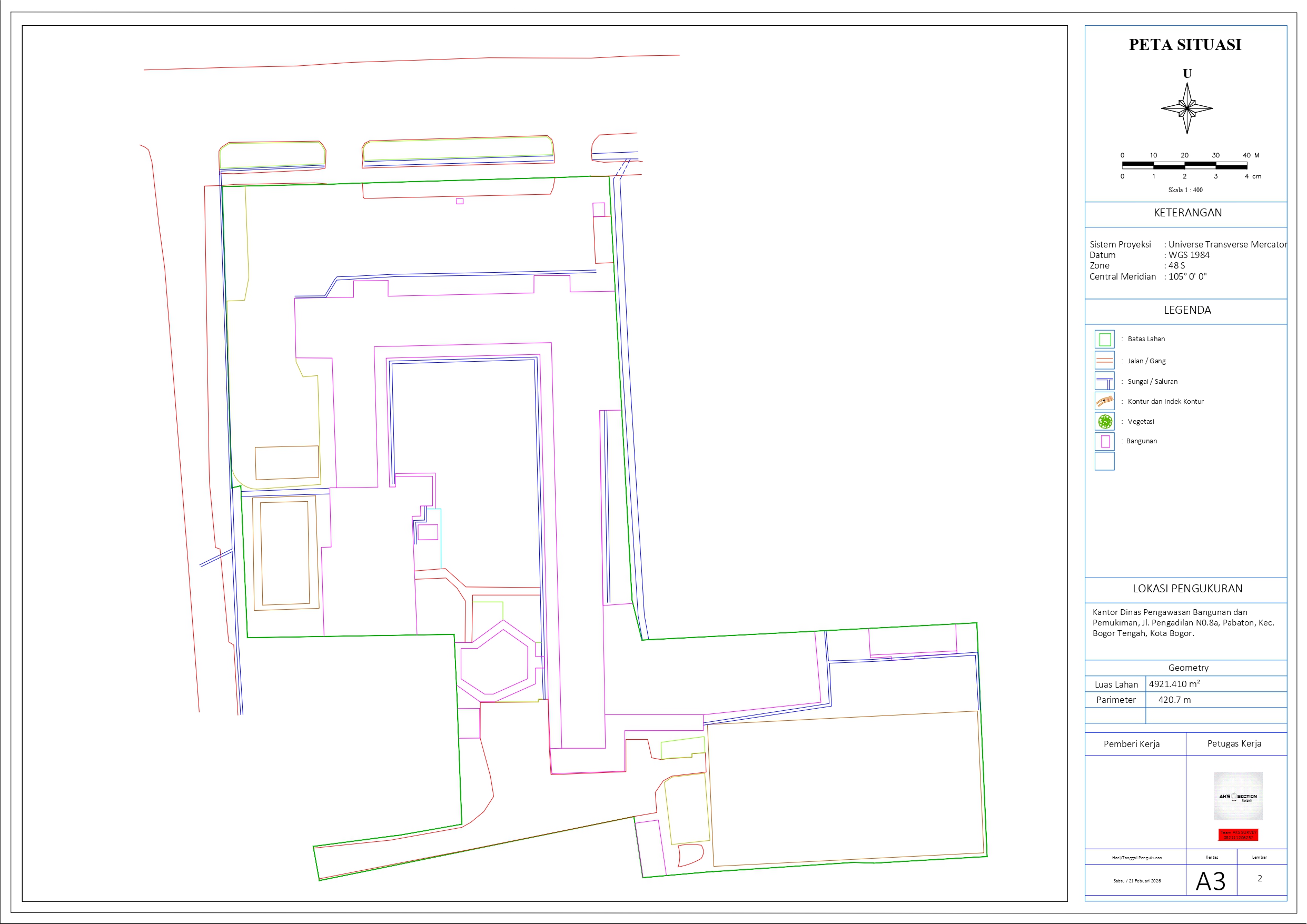The height and width of the screenshot is (924, 1307).
Task: Click the KETERANGAN heading
Action: tap(1187, 212)
